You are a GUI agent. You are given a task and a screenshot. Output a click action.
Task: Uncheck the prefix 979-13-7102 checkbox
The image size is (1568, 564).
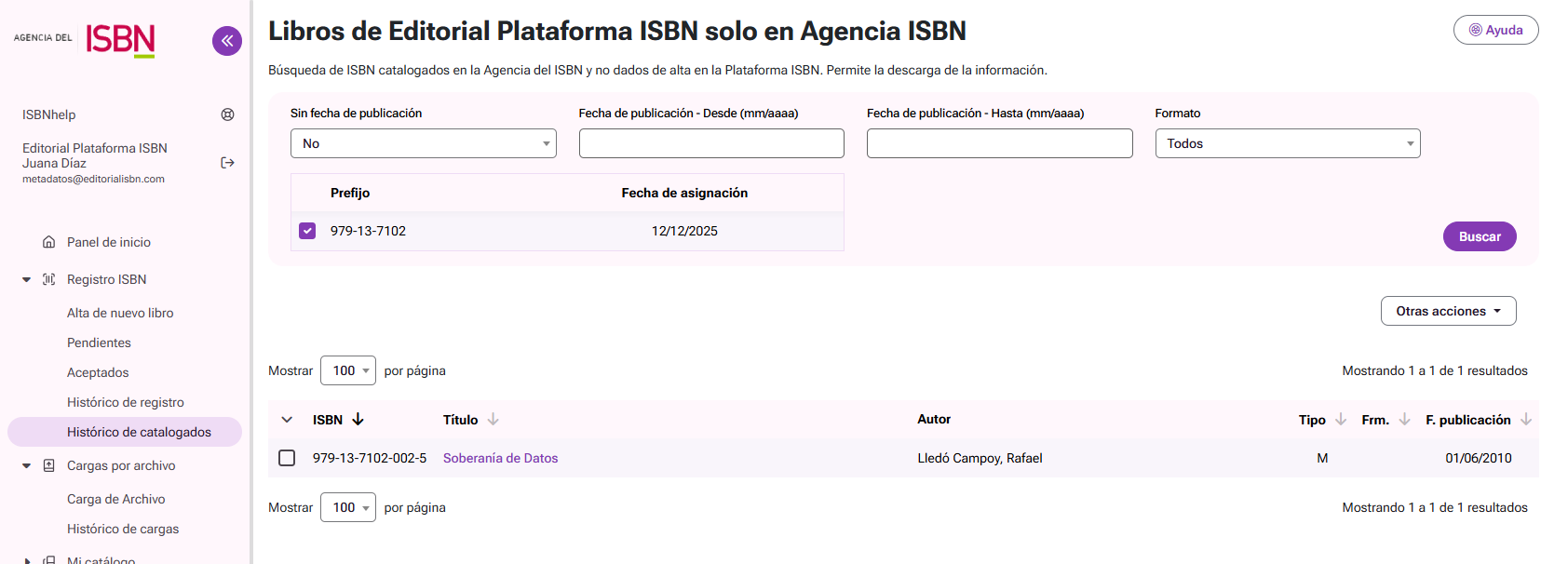point(307,231)
